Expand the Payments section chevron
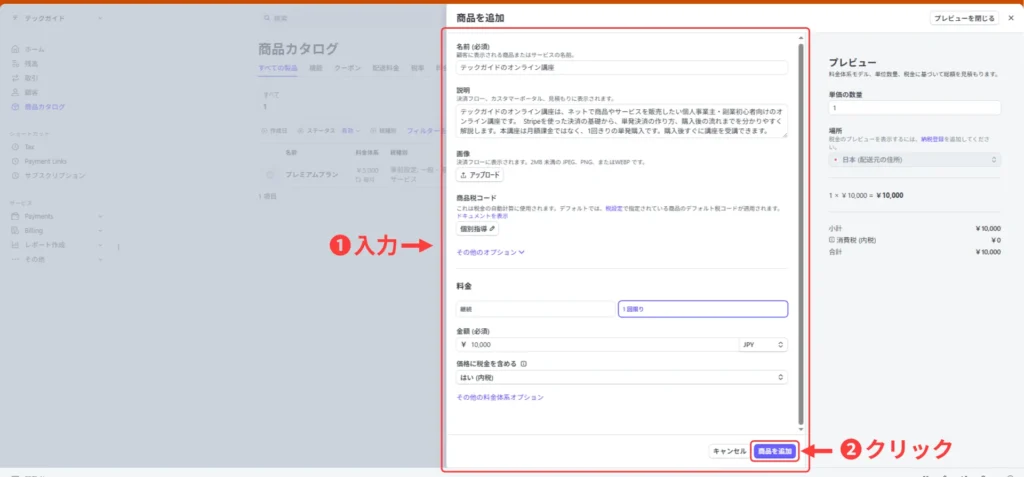The height and width of the screenshot is (477, 1024). 101,216
